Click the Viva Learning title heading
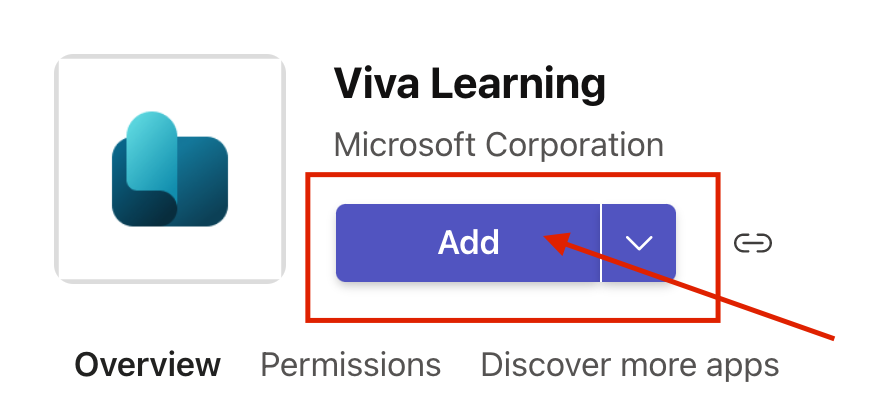 pos(469,84)
